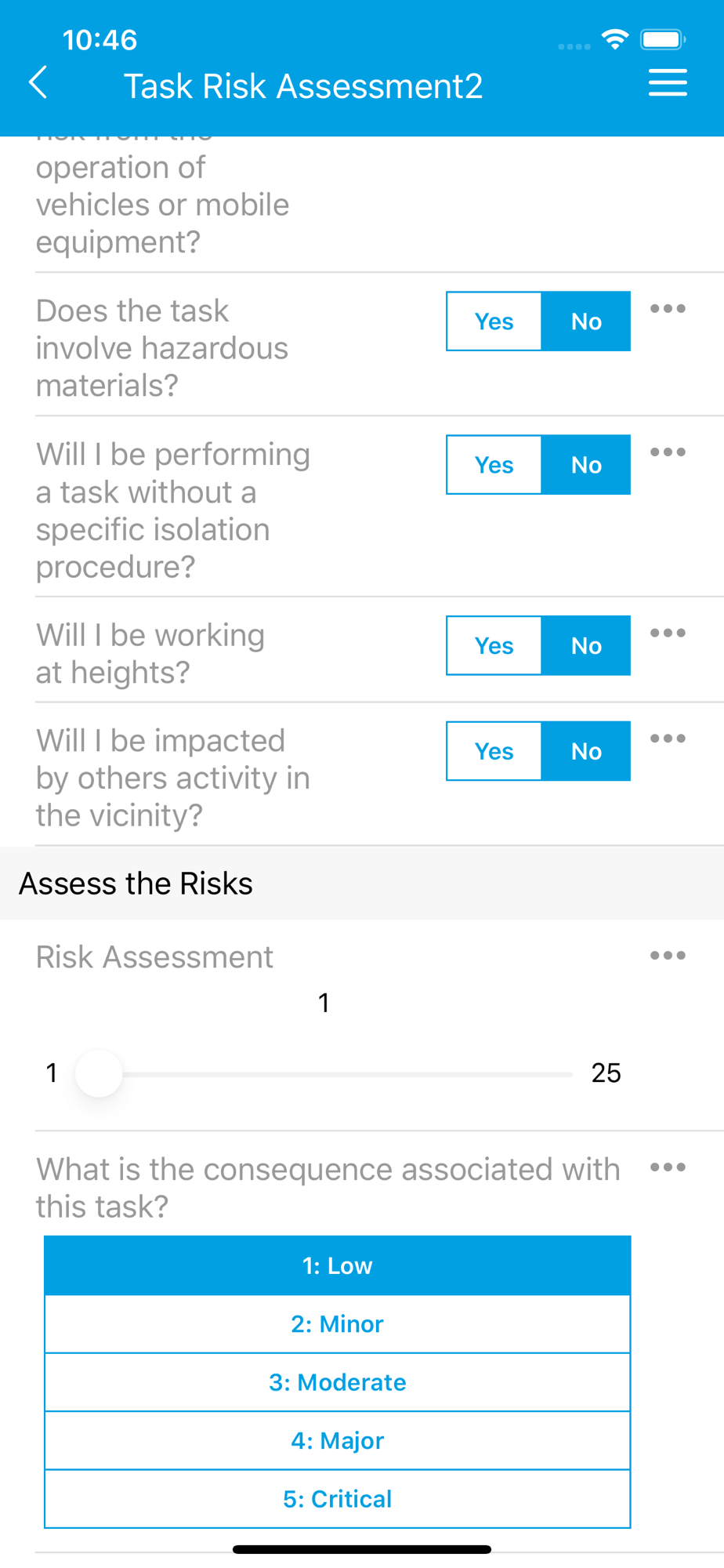Open more options for Risk Assessment

[x=668, y=956]
